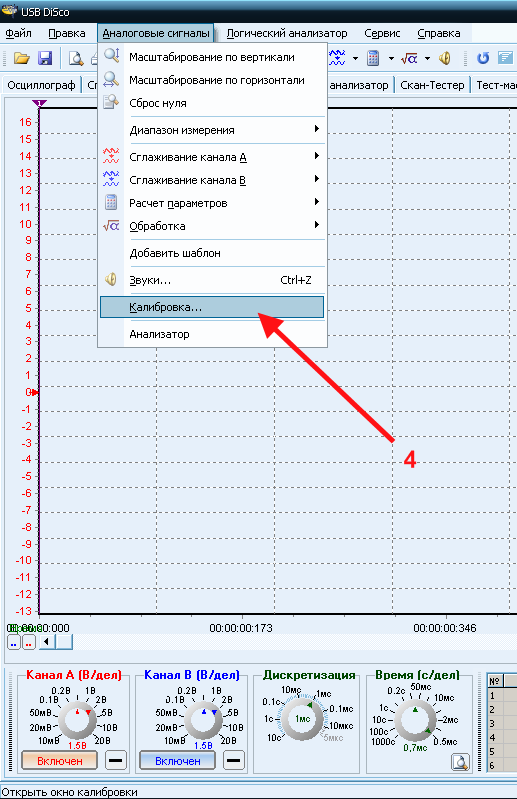This screenshot has width=517, height=799.
Task: Click the purple marker 1 at graph top
Action: point(39,103)
